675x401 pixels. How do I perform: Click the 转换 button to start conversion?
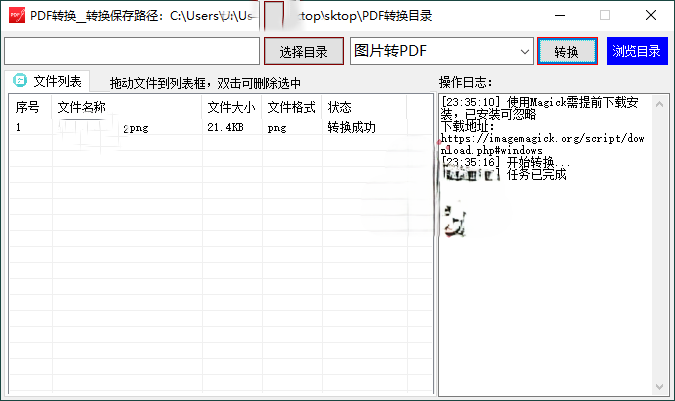coord(567,51)
